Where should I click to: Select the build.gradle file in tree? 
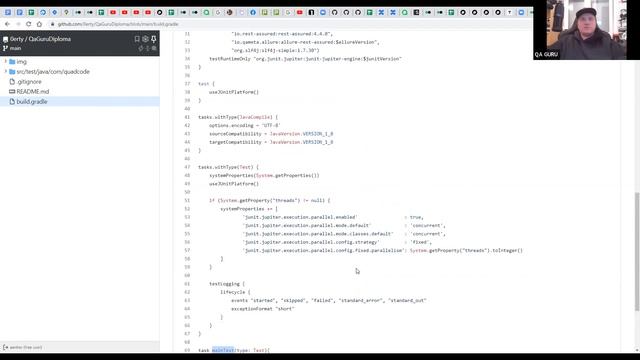tap(32, 102)
